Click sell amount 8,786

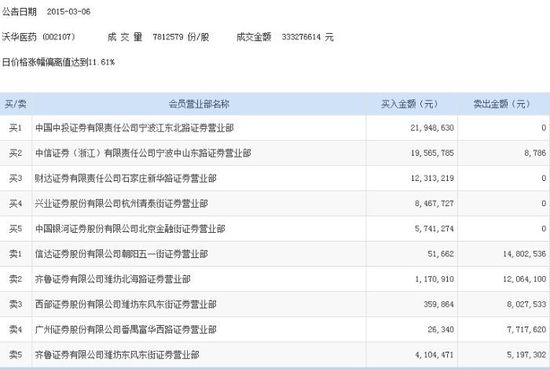(535, 153)
